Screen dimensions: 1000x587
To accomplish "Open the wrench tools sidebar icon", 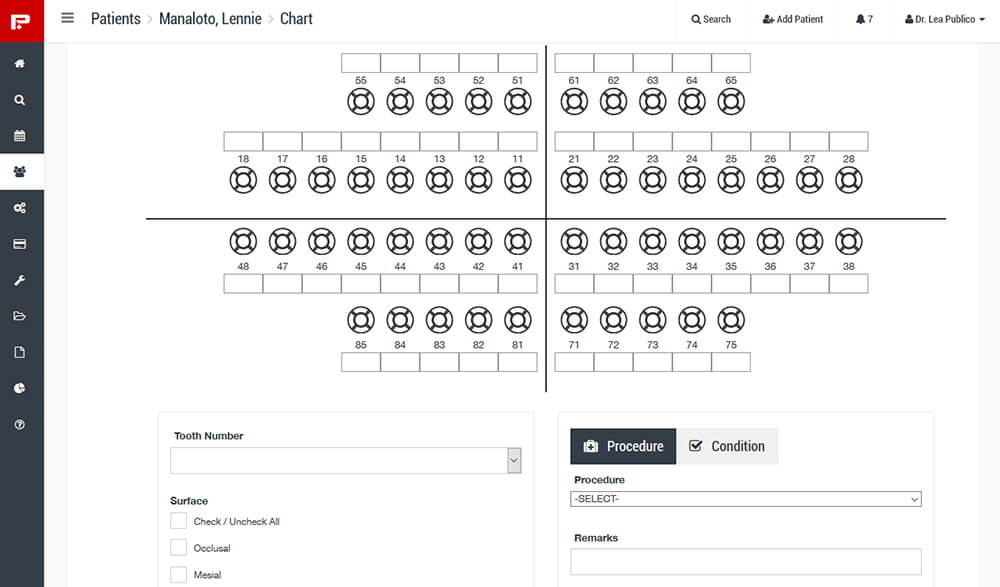I will click(20, 280).
